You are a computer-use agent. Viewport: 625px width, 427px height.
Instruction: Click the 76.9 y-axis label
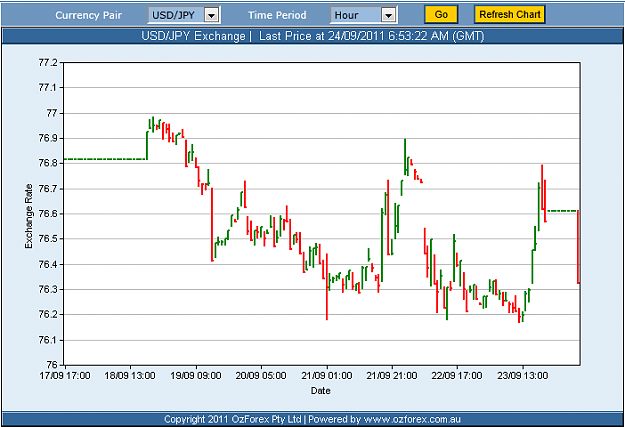[x=48, y=138]
